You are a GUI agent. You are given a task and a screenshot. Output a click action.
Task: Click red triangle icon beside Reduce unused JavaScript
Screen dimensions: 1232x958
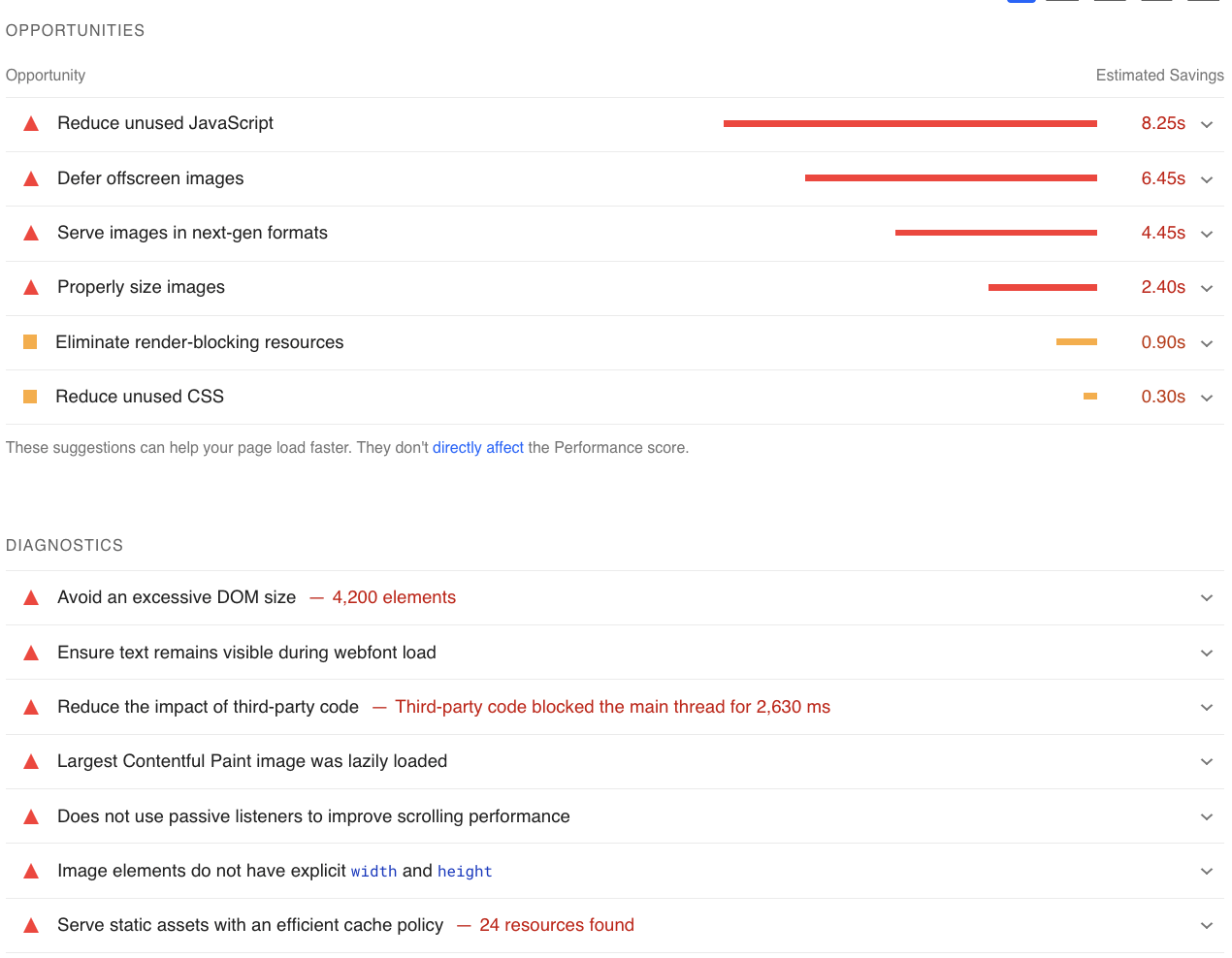point(31,124)
